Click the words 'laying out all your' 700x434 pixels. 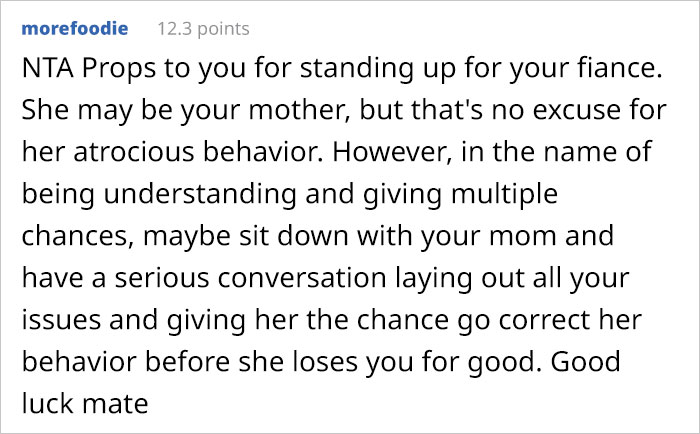(x=512, y=279)
